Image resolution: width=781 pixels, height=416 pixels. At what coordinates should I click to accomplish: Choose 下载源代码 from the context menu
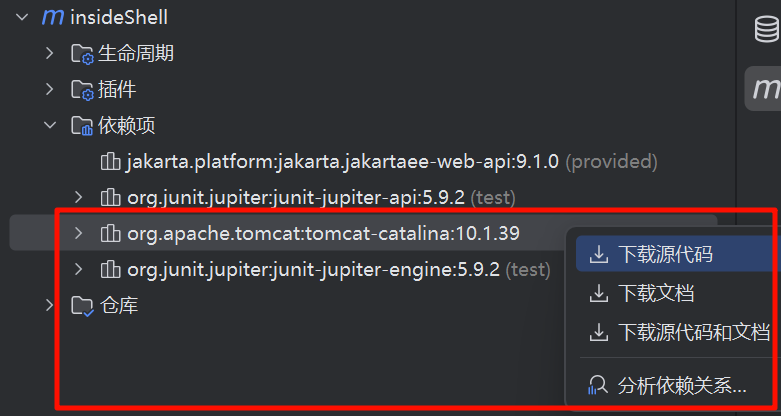[665, 254]
